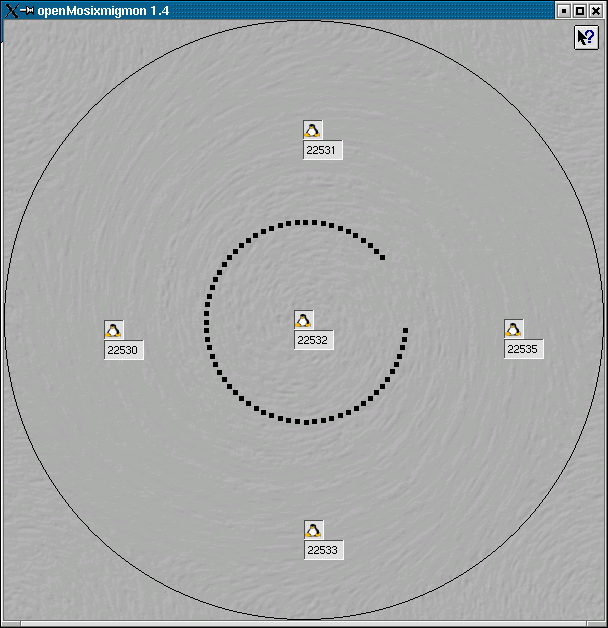This screenshot has height=628, width=608.
Task: Click the penguin icon above 22533
Action: [x=313, y=530]
